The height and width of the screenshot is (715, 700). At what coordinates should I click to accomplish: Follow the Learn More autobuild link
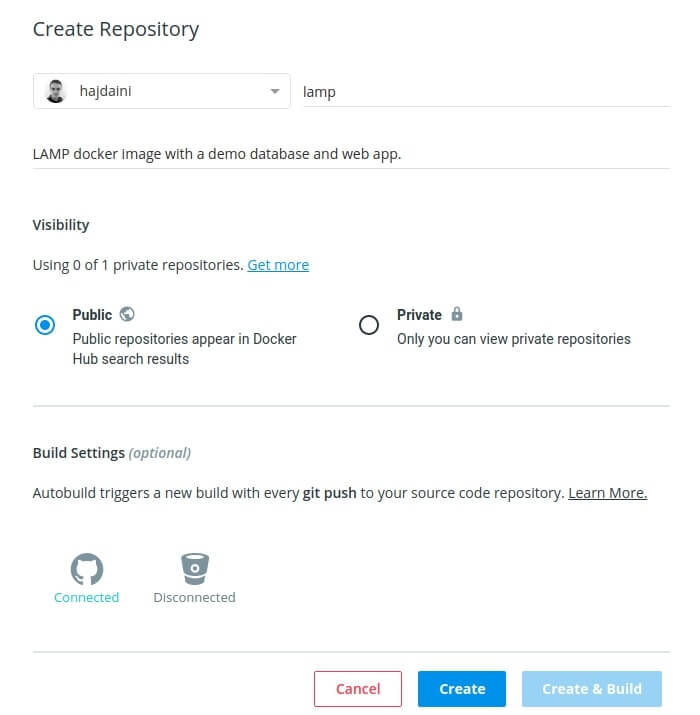607,493
